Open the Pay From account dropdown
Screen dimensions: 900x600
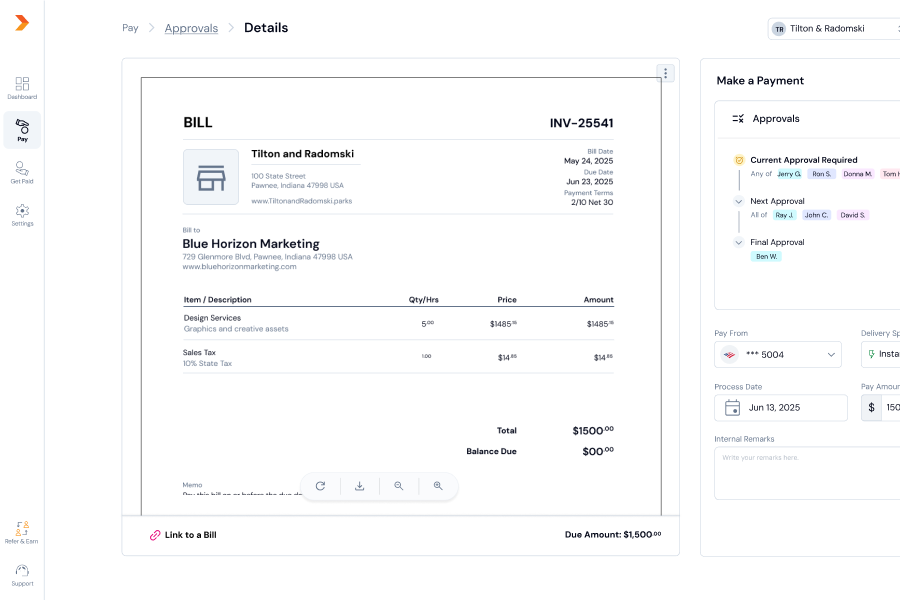[x=778, y=354]
